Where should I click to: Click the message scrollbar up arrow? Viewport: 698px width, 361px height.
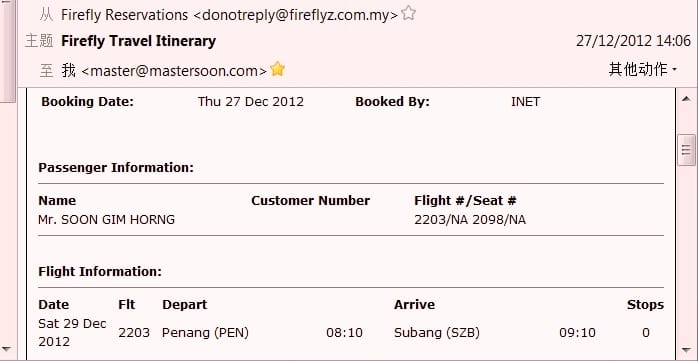pos(686,98)
